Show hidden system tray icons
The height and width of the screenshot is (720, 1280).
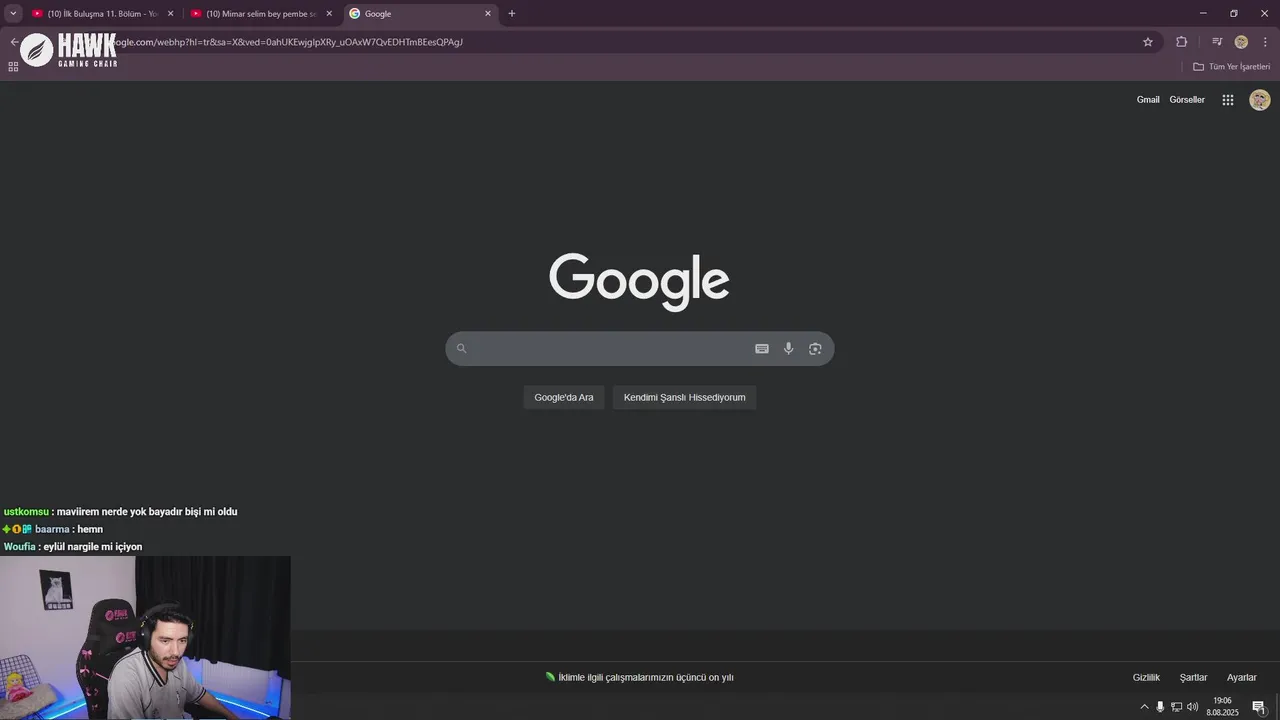pos(1144,707)
